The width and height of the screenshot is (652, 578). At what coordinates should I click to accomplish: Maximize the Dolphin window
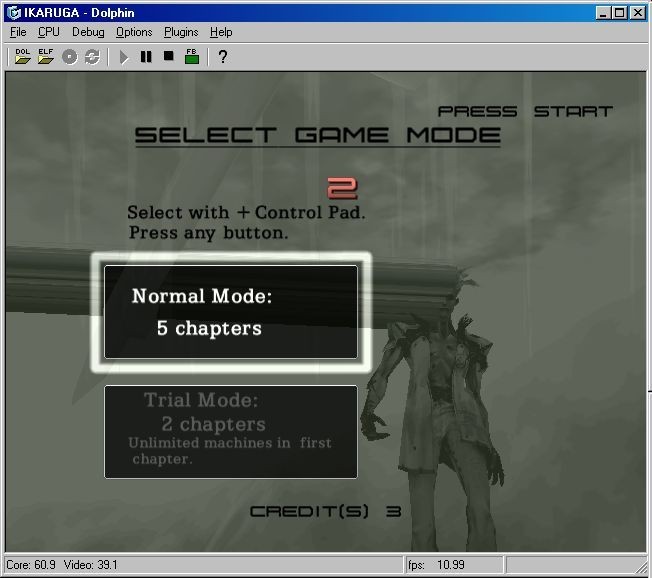[619, 13]
